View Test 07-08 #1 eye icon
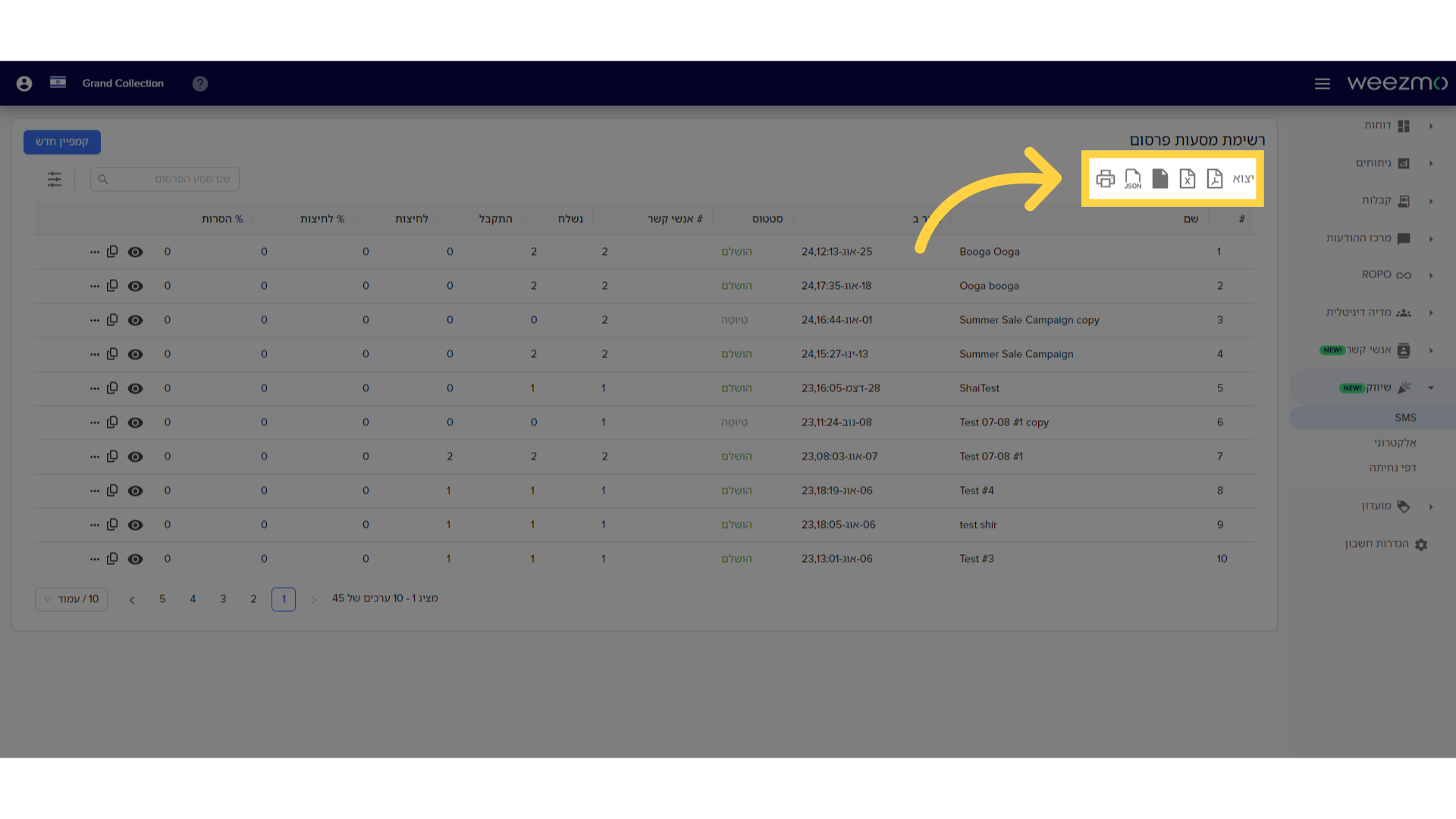Image resolution: width=1456 pixels, height=819 pixels. tap(135, 457)
